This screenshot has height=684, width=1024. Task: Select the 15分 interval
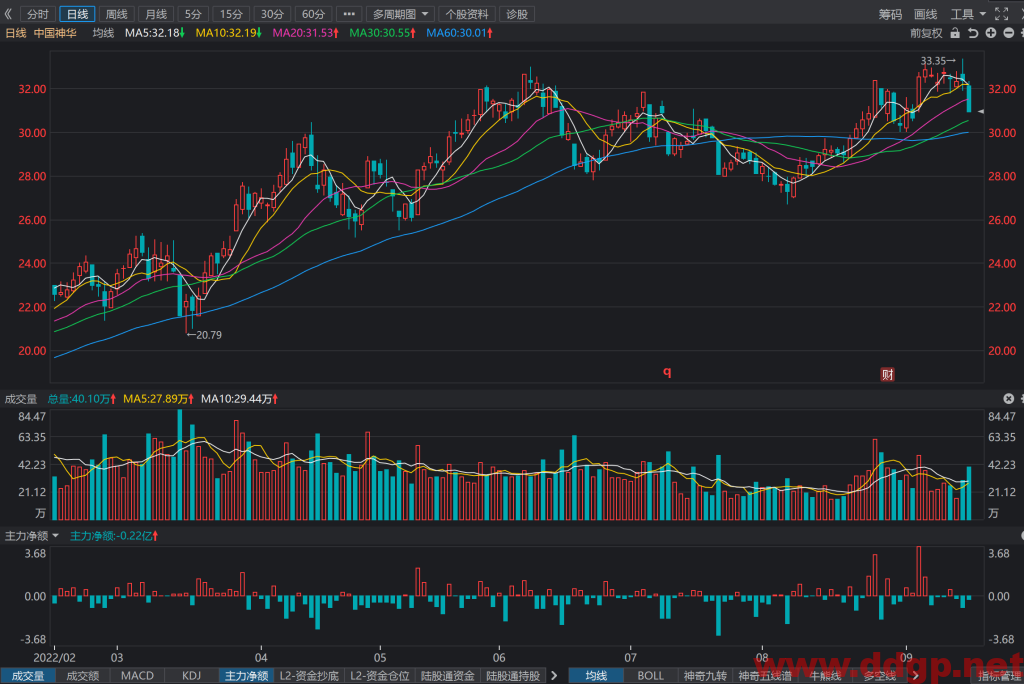pos(231,14)
